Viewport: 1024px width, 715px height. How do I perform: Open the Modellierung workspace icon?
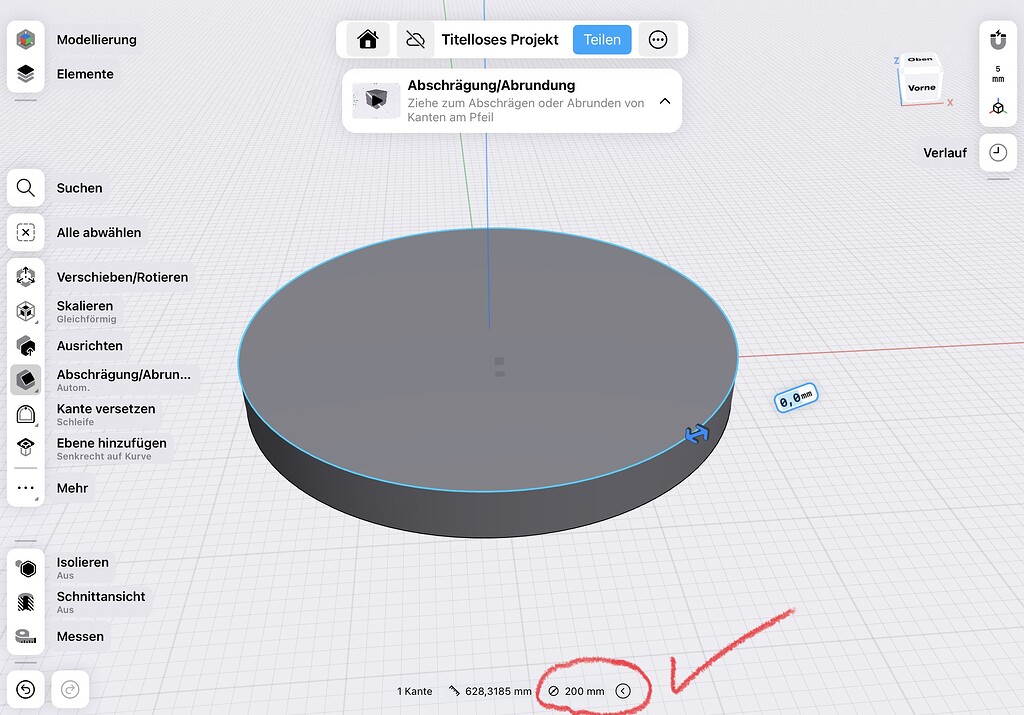point(25,40)
